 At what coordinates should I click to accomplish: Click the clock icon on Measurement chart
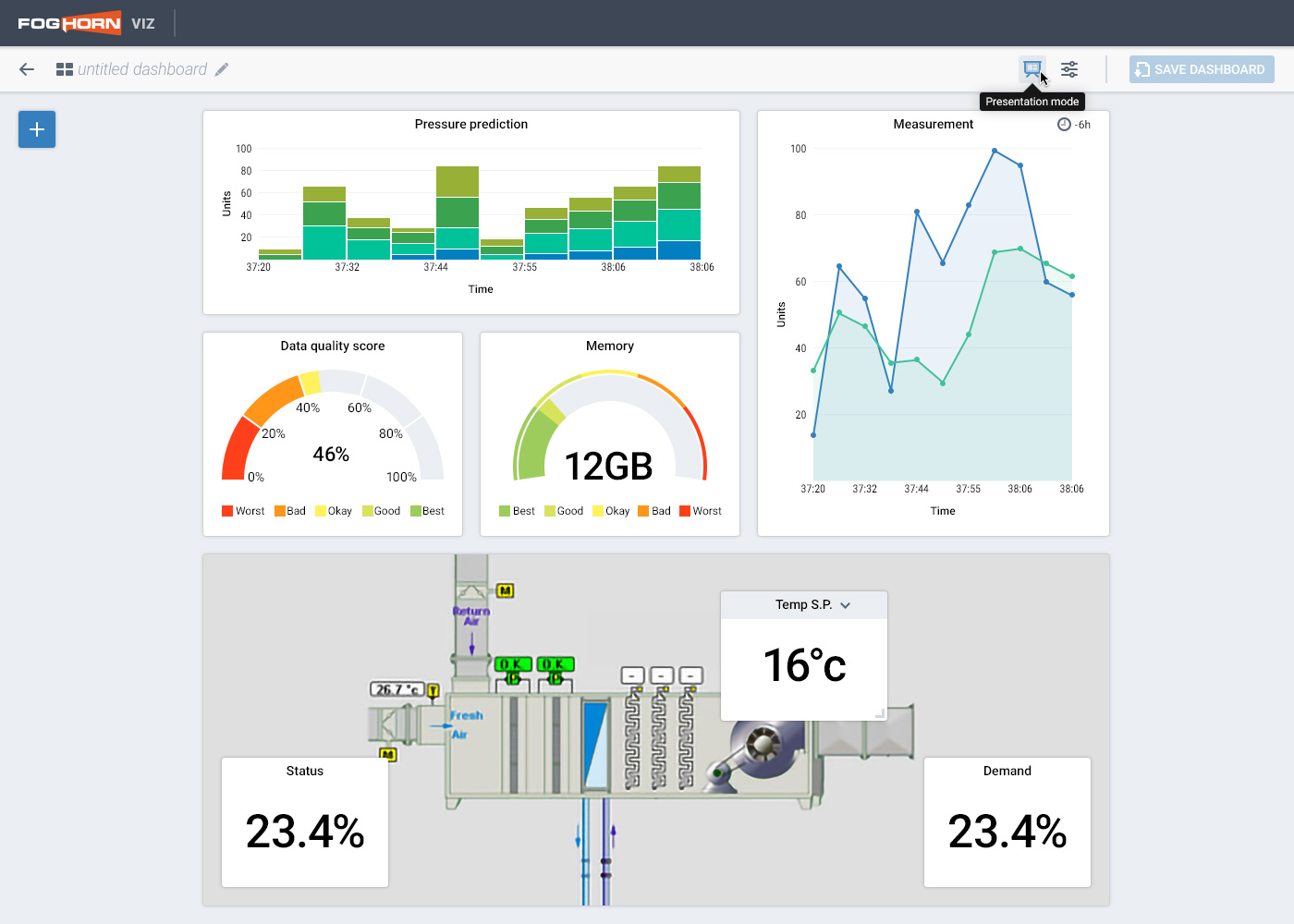tap(1064, 125)
